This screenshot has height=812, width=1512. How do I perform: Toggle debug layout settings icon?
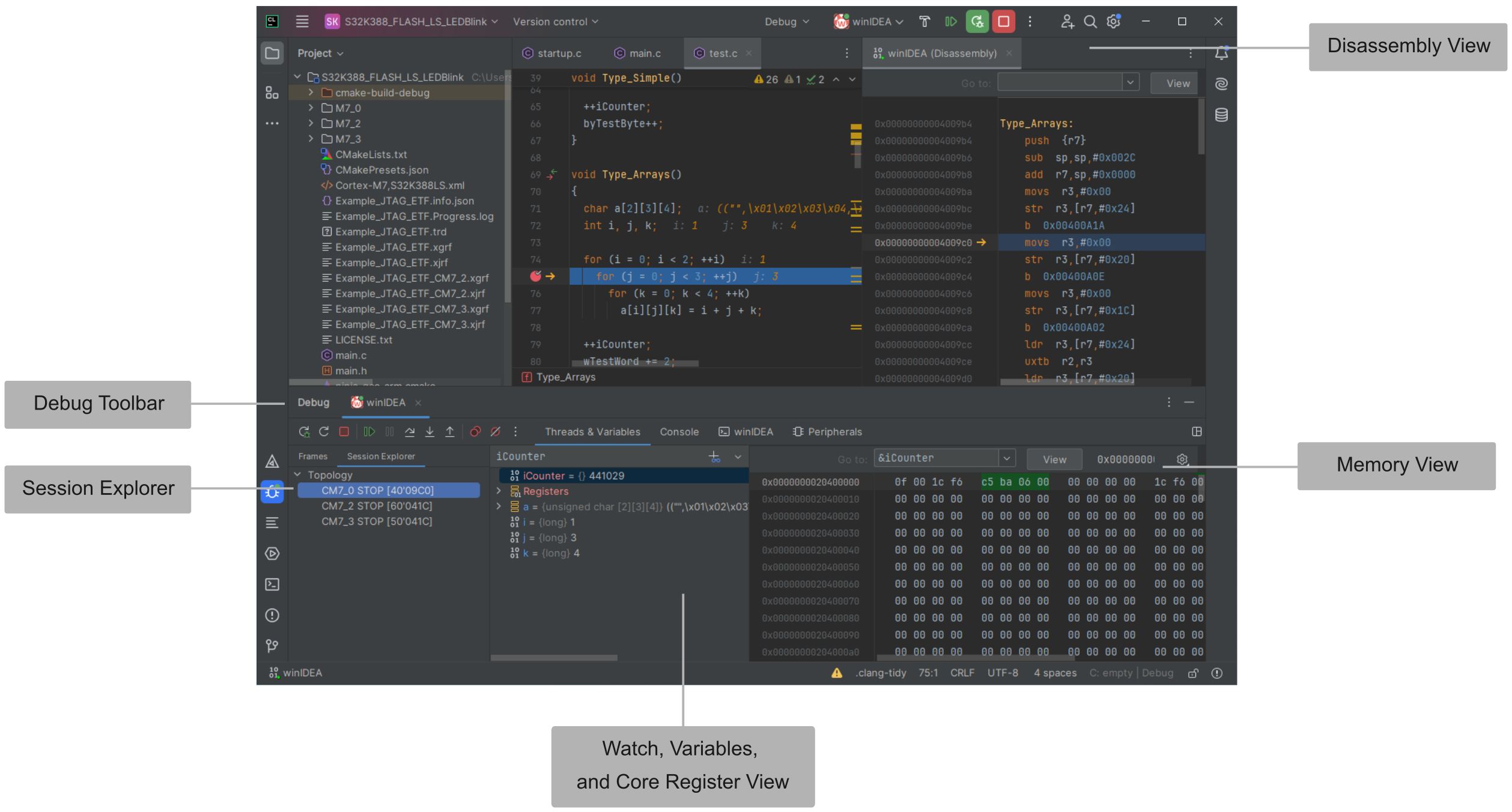(1196, 432)
